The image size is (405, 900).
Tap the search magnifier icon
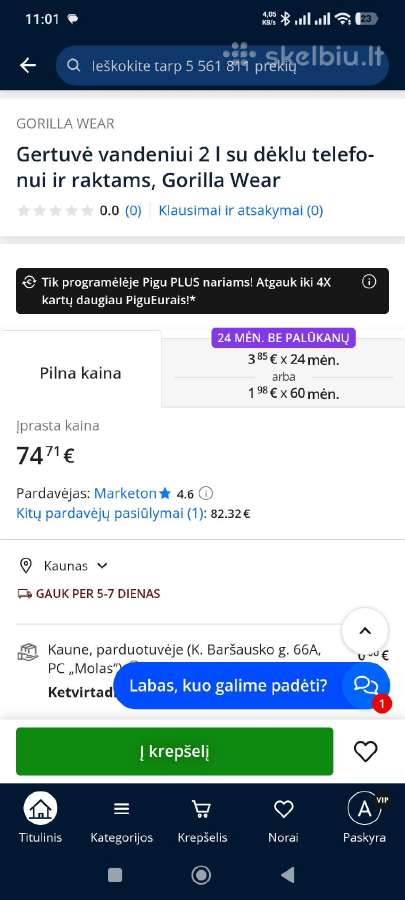point(73,65)
